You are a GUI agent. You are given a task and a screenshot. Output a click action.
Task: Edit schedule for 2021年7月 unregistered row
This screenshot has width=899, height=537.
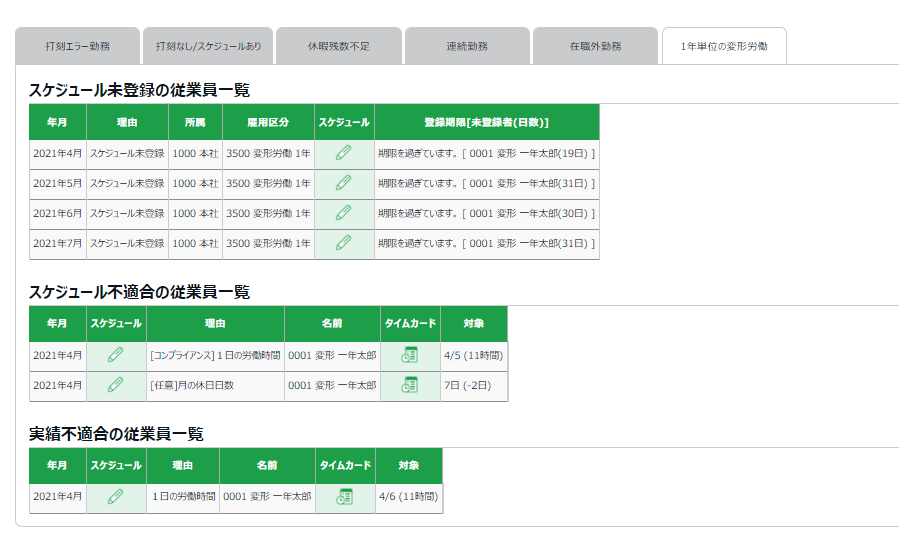click(x=343, y=242)
